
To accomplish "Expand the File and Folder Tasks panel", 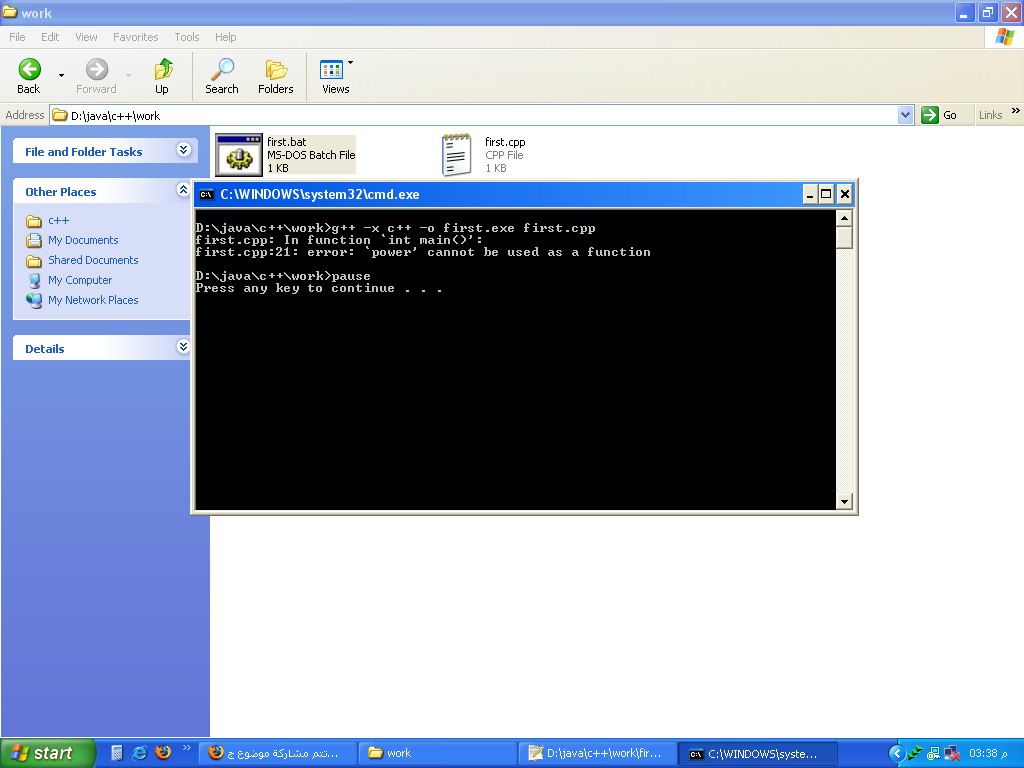I will click(x=184, y=150).
